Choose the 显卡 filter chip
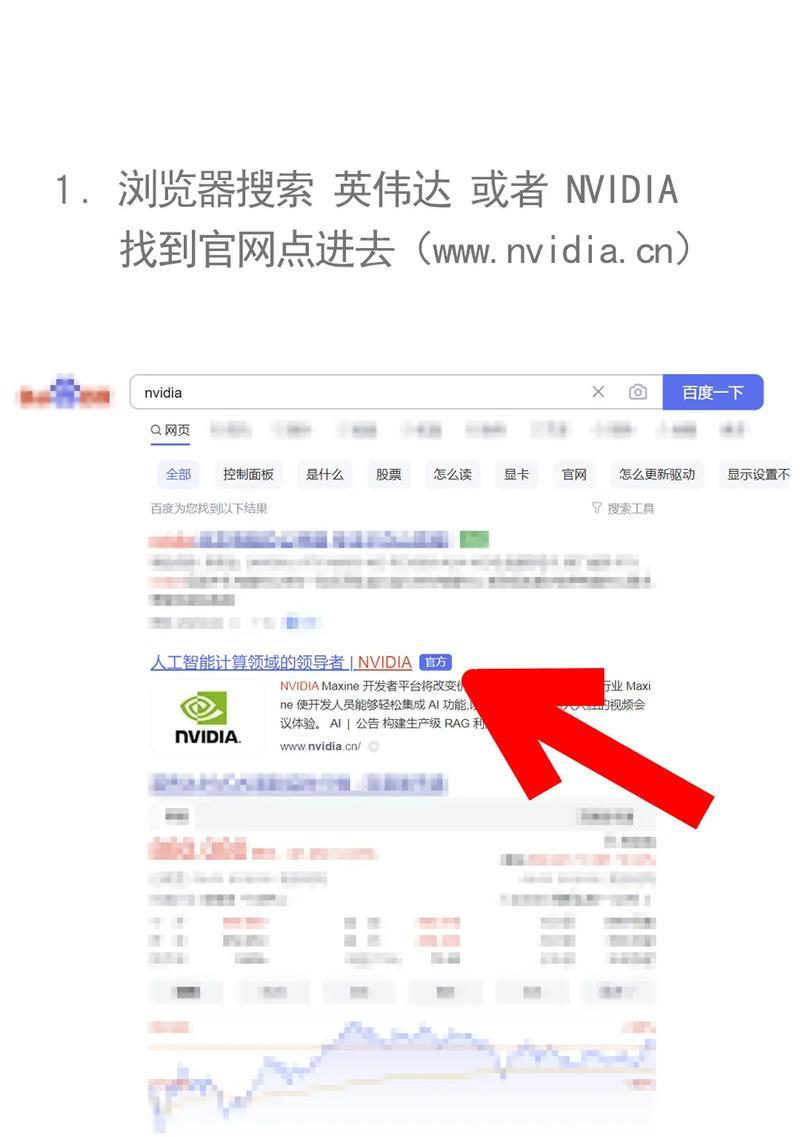Viewport: 800px width, 1137px height. (516, 474)
